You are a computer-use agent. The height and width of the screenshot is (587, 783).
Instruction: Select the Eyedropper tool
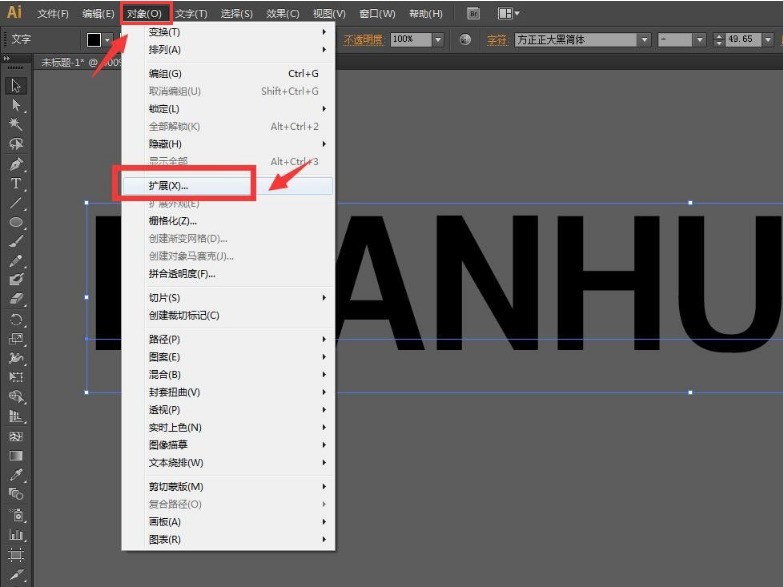tap(16, 475)
